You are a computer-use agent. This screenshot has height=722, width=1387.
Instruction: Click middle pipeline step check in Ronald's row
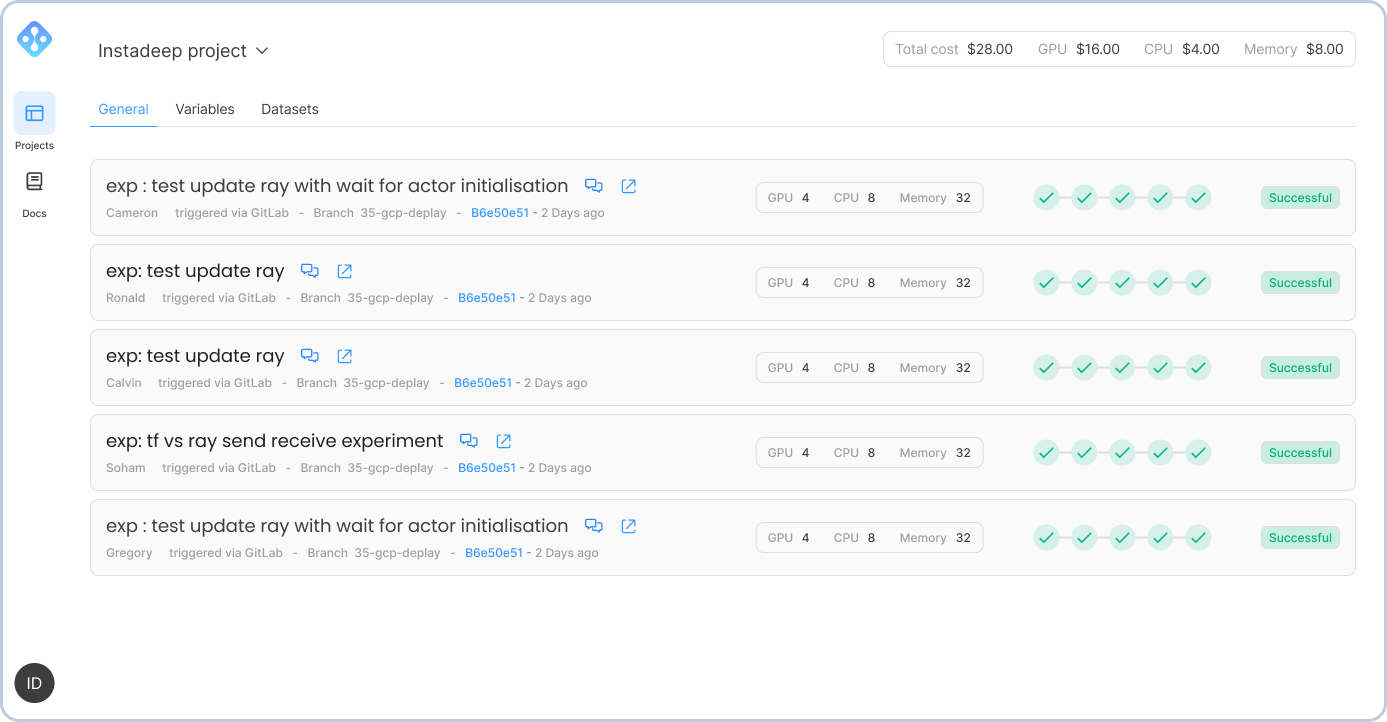(1122, 283)
